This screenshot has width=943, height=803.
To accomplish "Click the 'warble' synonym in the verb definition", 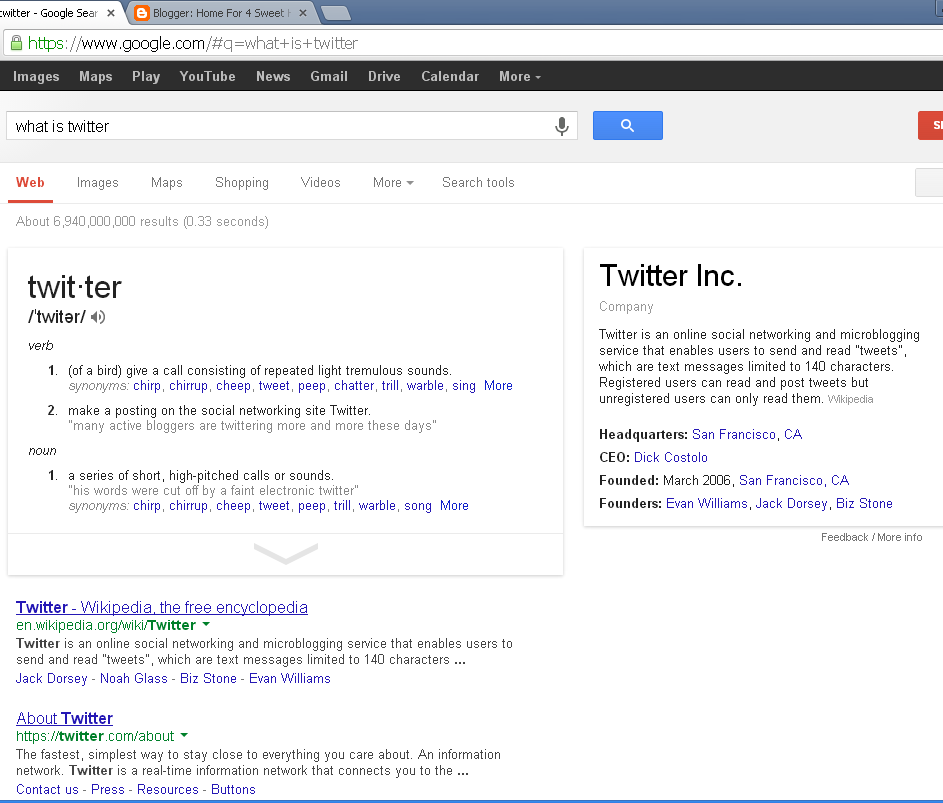I will (x=425, y=386).
